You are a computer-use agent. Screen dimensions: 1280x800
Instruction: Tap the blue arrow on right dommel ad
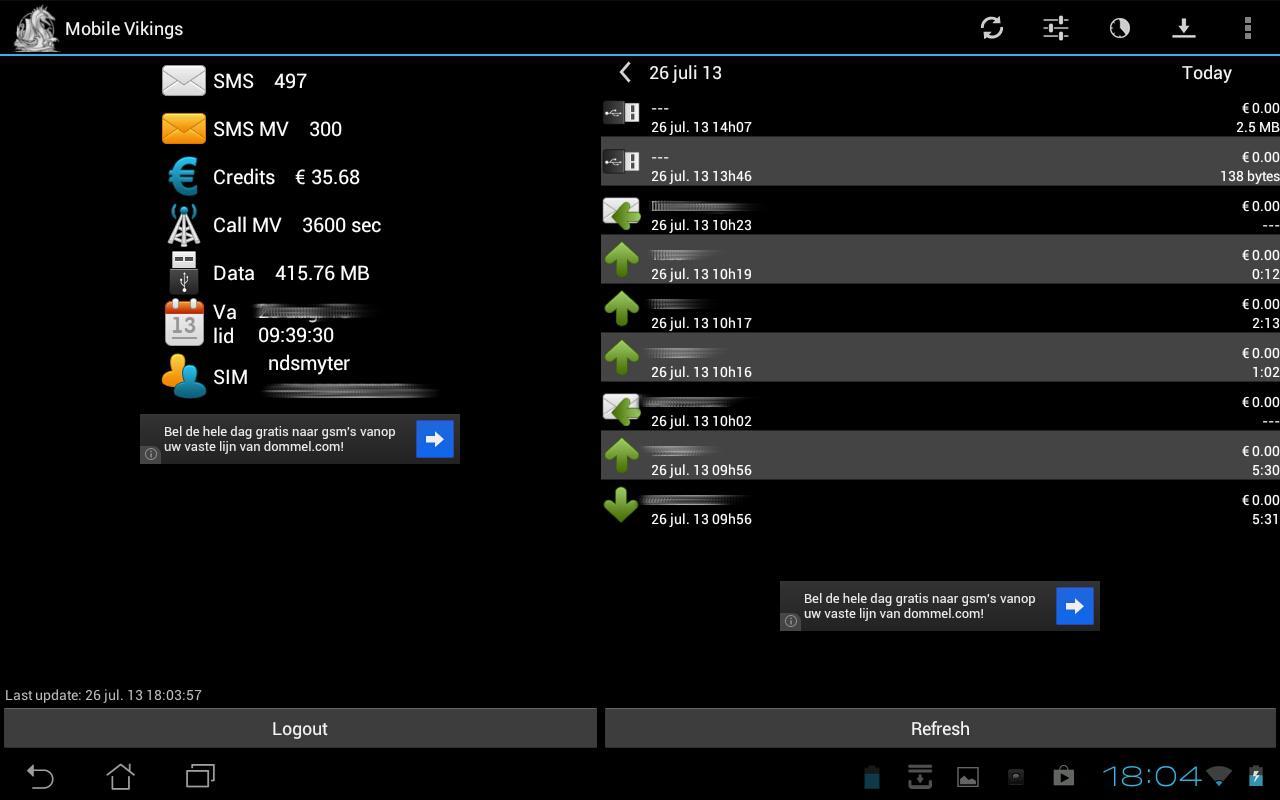[x=1075, y=606]
